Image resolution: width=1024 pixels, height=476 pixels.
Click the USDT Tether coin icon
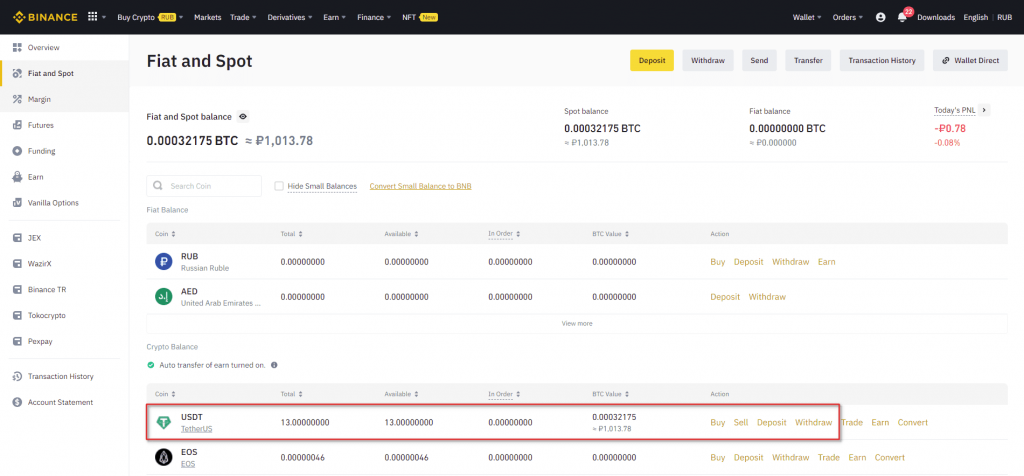pyautogui.click(x=163, y=422)
